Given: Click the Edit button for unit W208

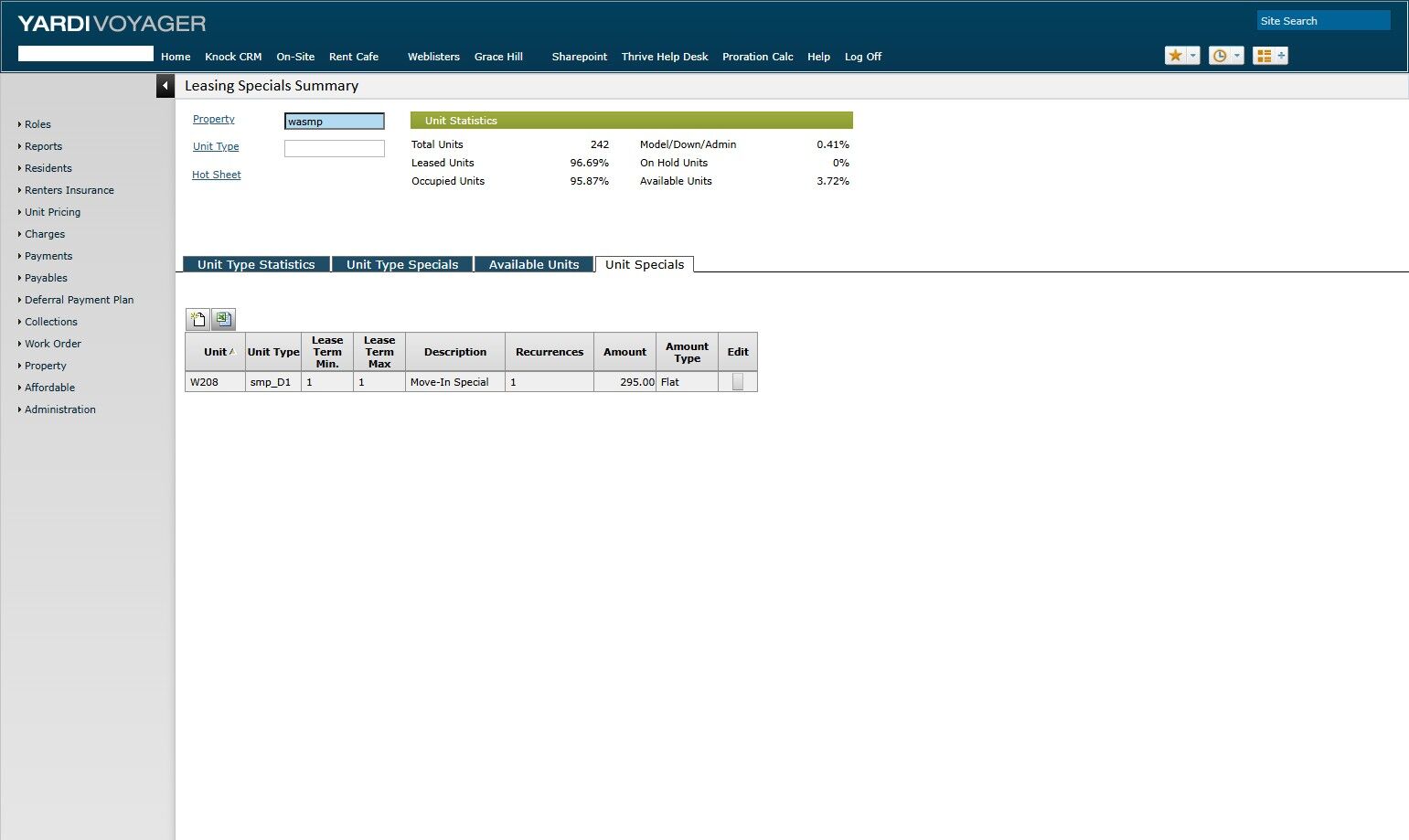Looking at the screenshot, I should tap(737, 381).
